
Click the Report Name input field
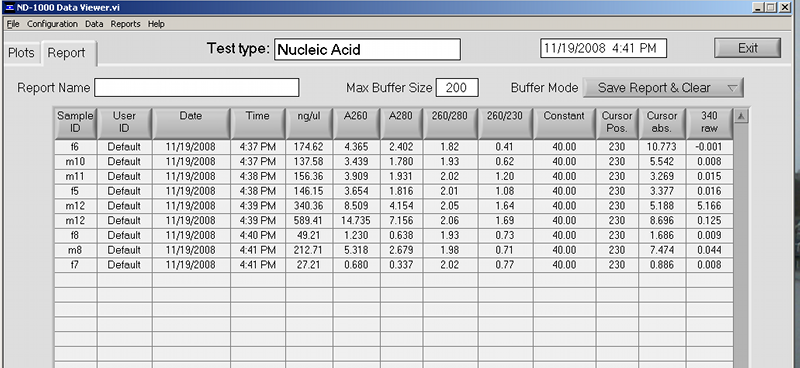pos(196,88)
